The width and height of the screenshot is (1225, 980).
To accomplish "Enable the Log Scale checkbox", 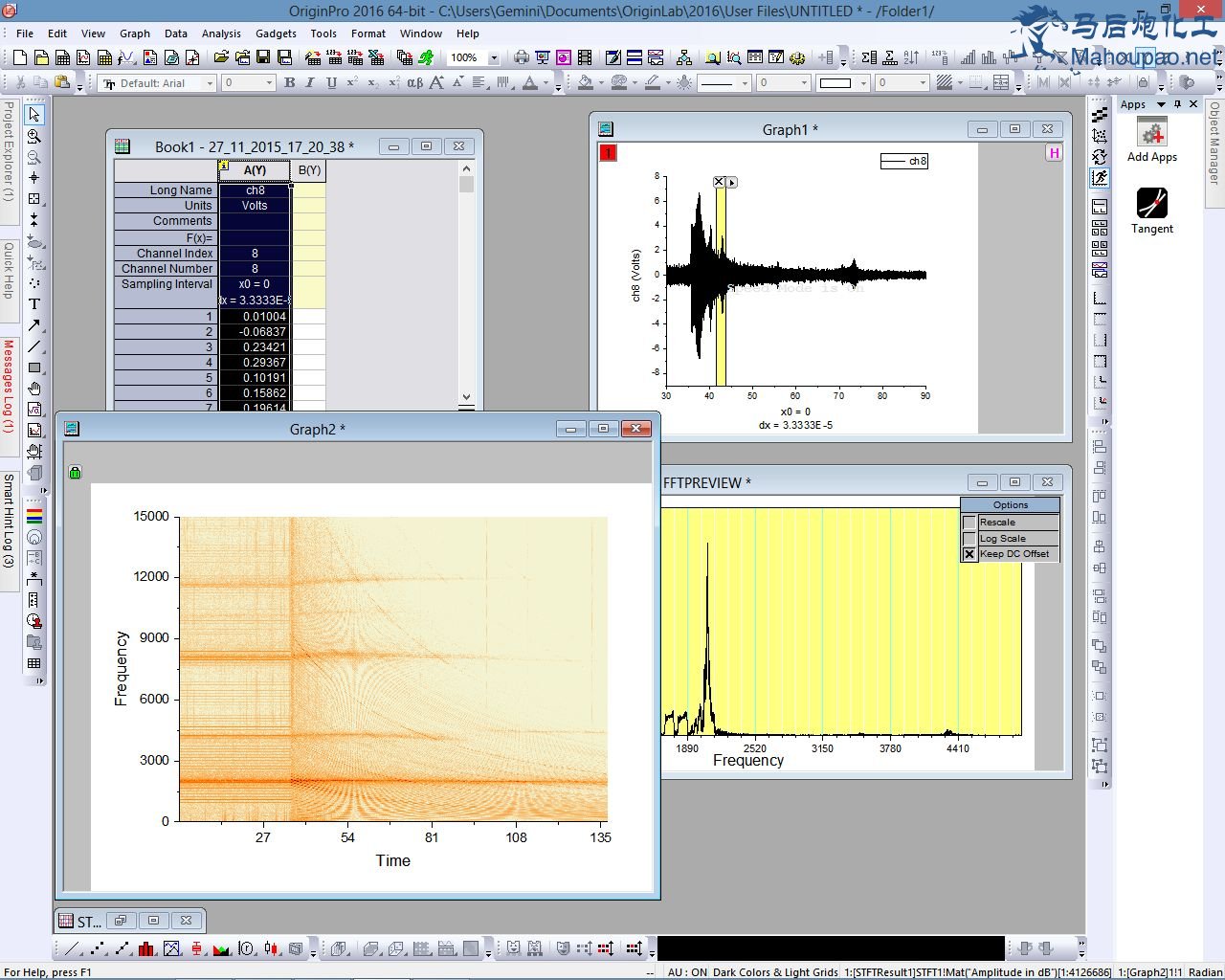I will [x=969, y=539].
